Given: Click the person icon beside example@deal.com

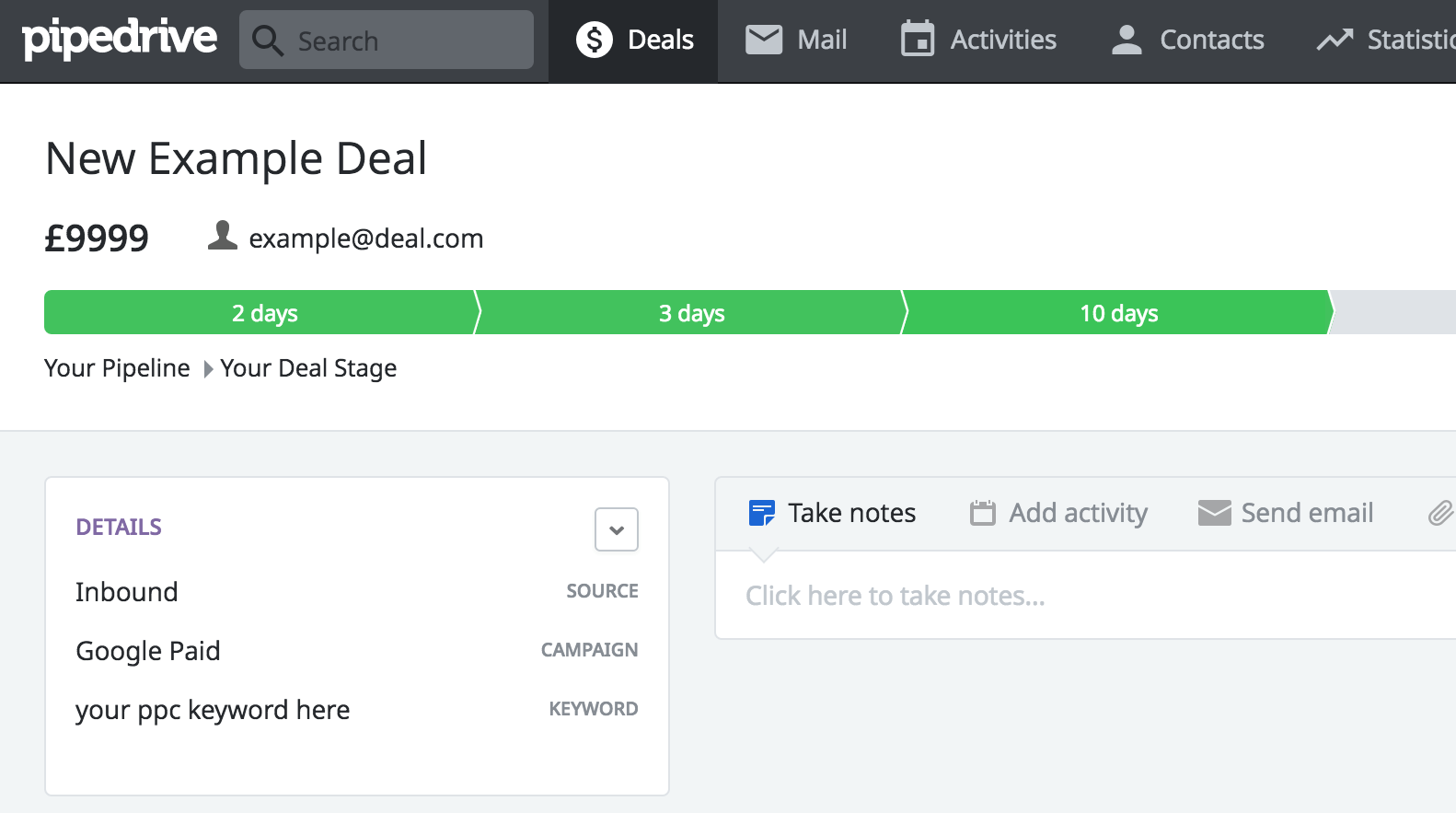Looking at the screenshot, I should point(223,236).
